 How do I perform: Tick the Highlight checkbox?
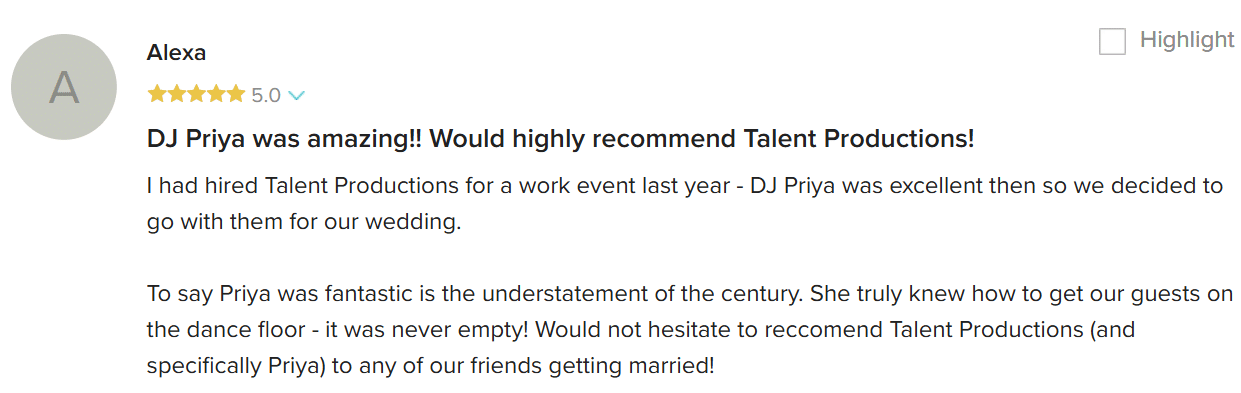click(x=1112, y=41)
